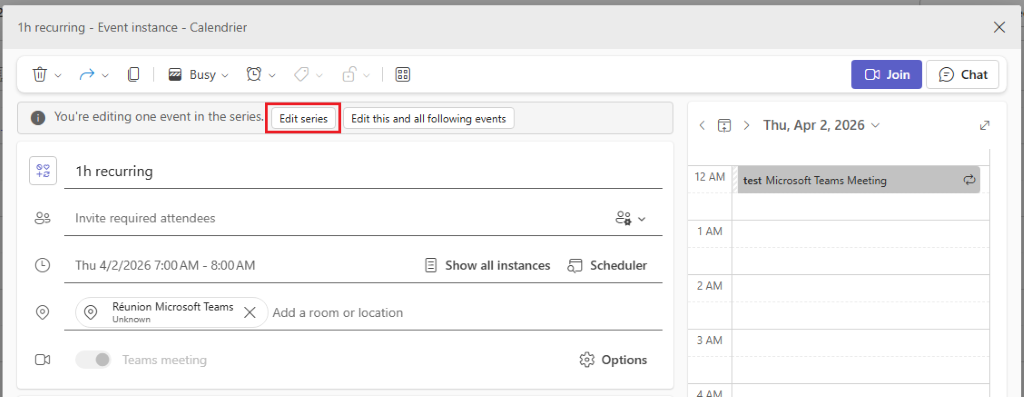Expand the reminder dropdown arrow
1024x397 pixels.
pos(272,75)
